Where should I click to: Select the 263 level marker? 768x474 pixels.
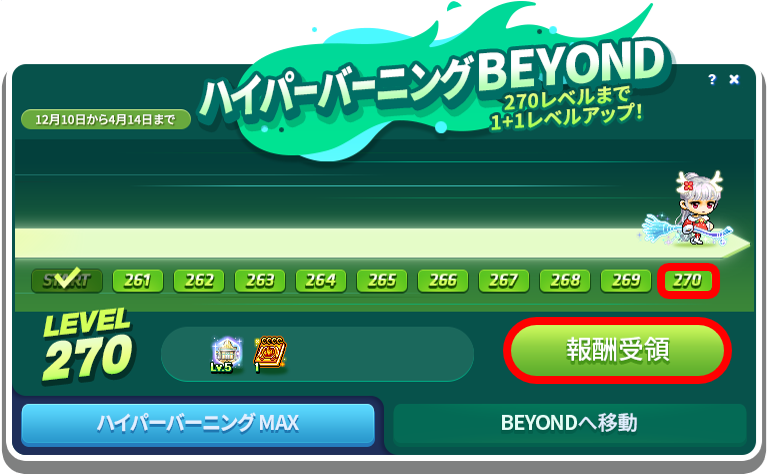[x=260, y=281]
